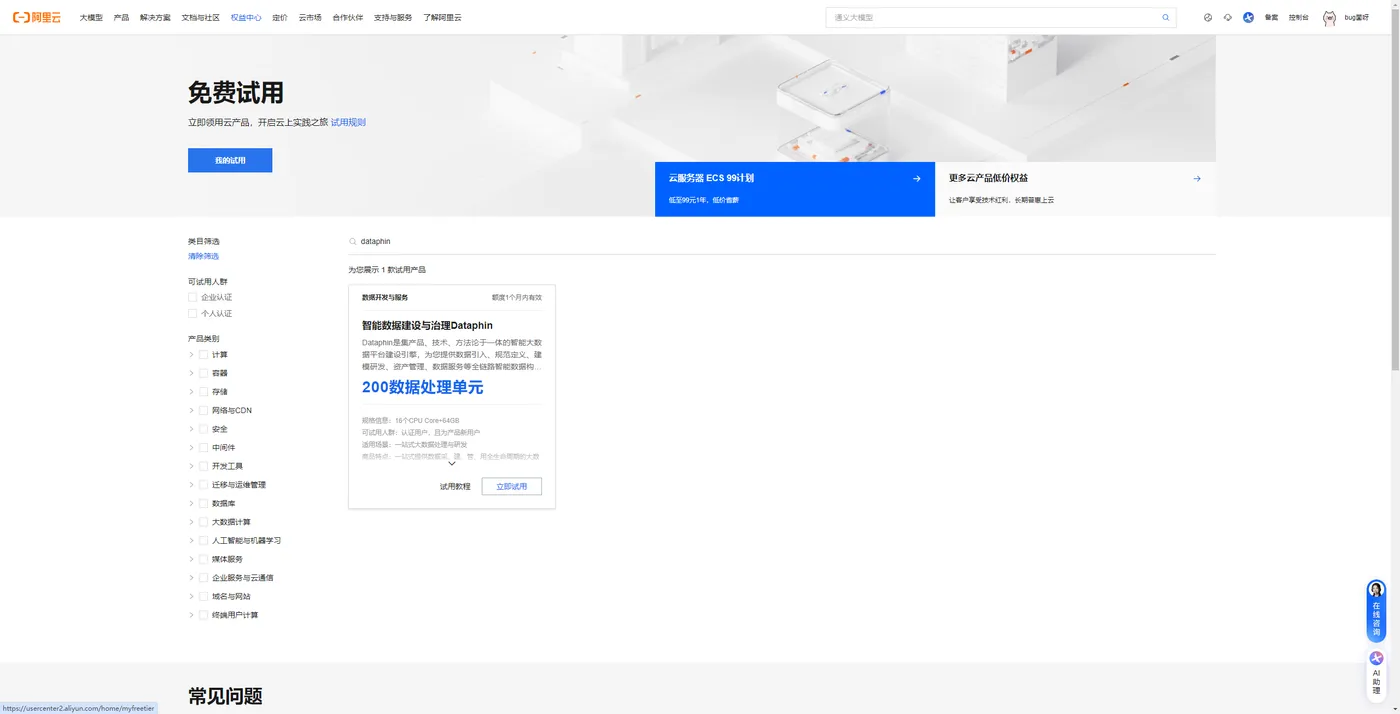Click the 数据开发与服务 card label

tap(385, 297)
